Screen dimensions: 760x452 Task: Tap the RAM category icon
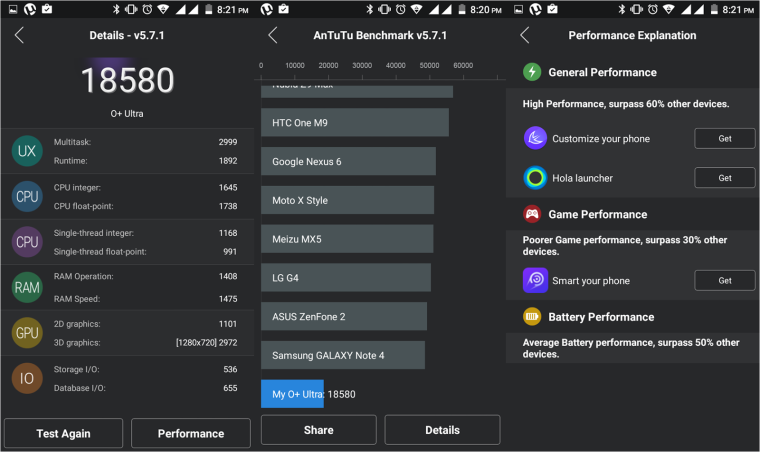click(27, 287)
